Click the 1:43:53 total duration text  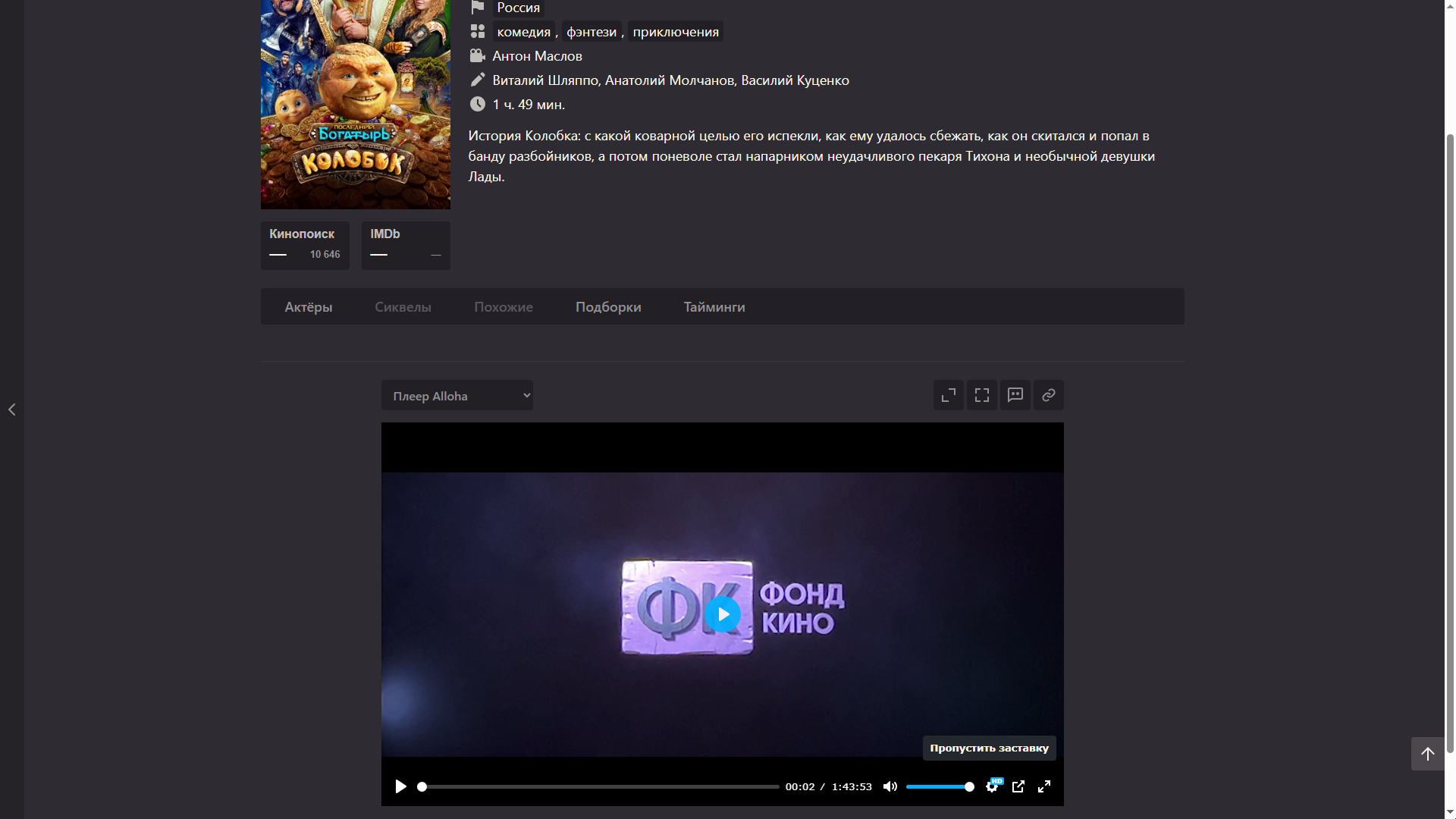pyautogui.click(x=852, y=787)
